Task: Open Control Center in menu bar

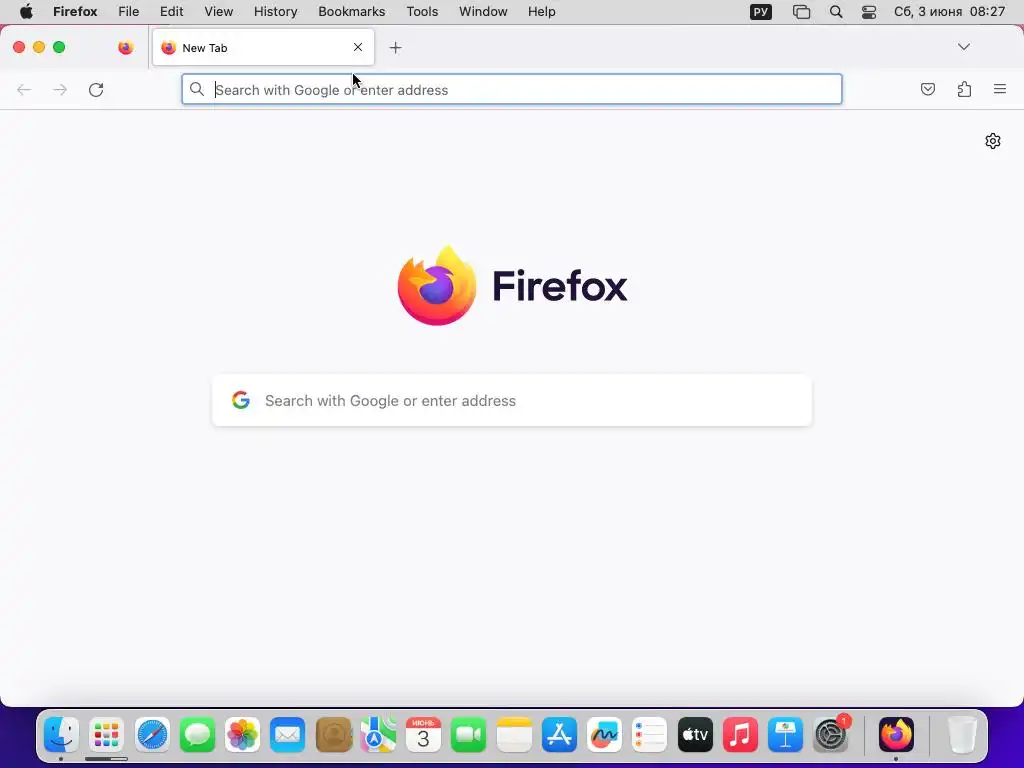Action: coord(869,12)
